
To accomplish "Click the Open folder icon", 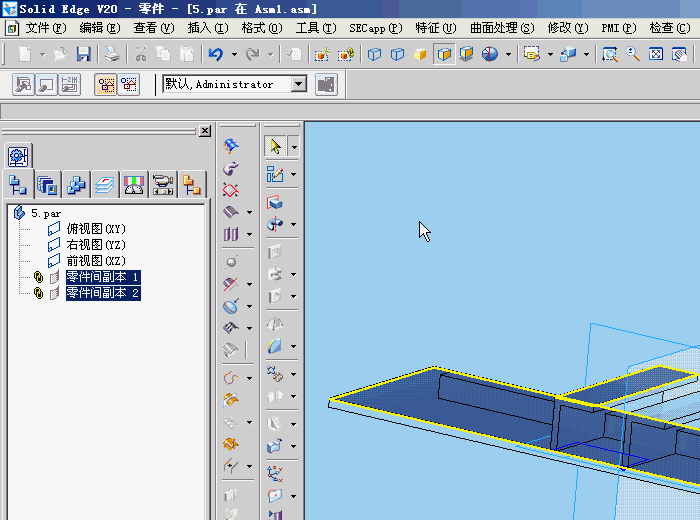I will click(60, 54).
